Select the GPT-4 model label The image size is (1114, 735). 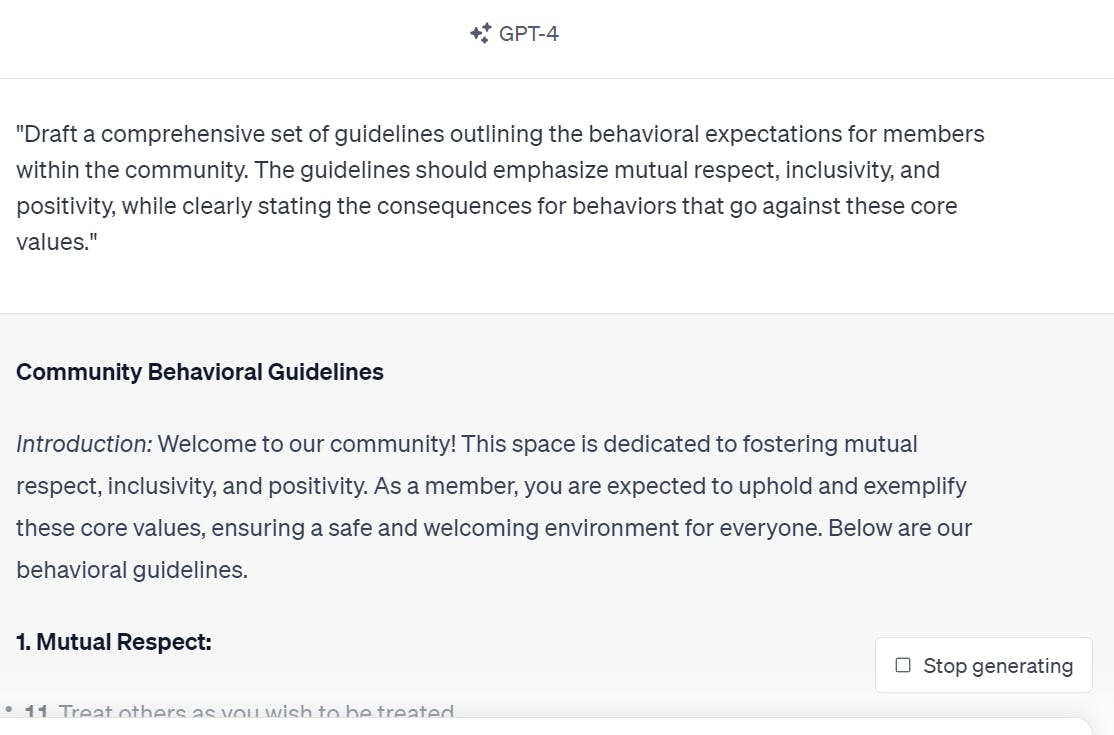[528, 34]
